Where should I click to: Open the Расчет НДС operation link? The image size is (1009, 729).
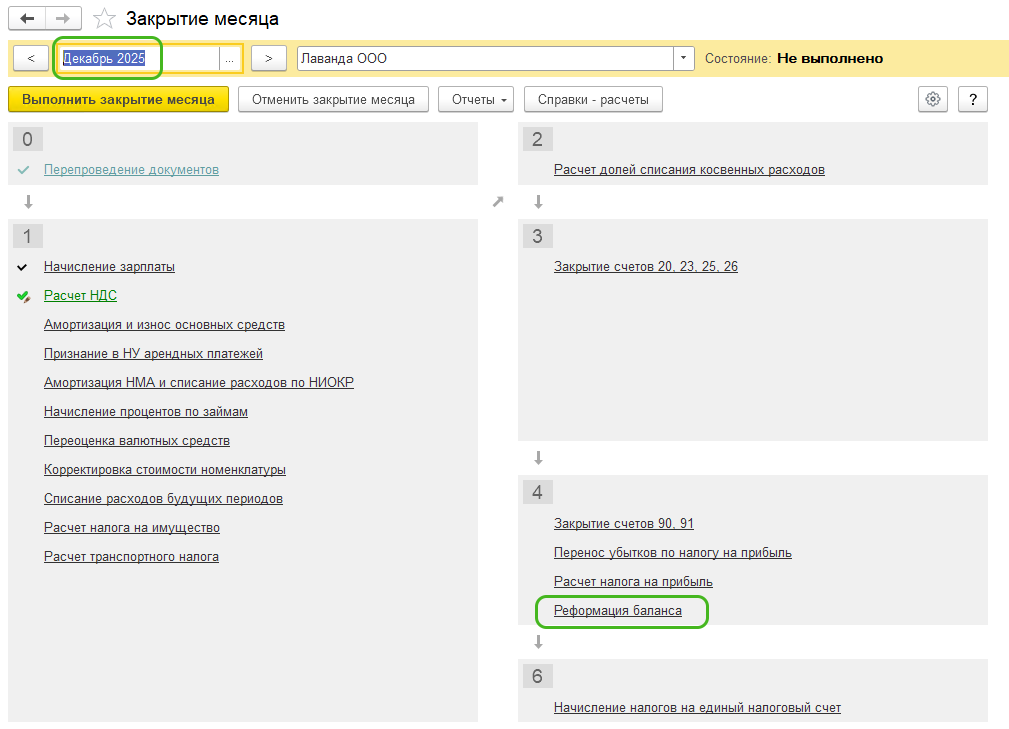pyautogui.click(x=80, y=296)
